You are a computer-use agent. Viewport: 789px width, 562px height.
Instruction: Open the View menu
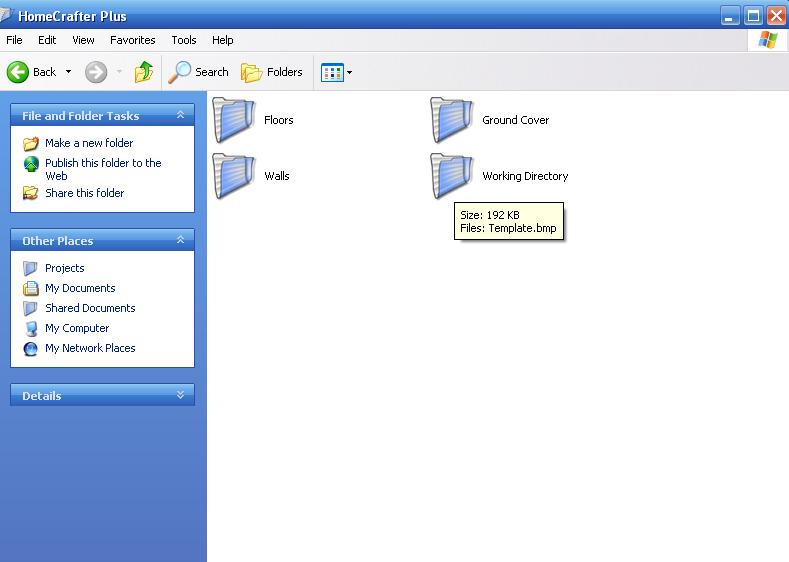coord(83,40)
